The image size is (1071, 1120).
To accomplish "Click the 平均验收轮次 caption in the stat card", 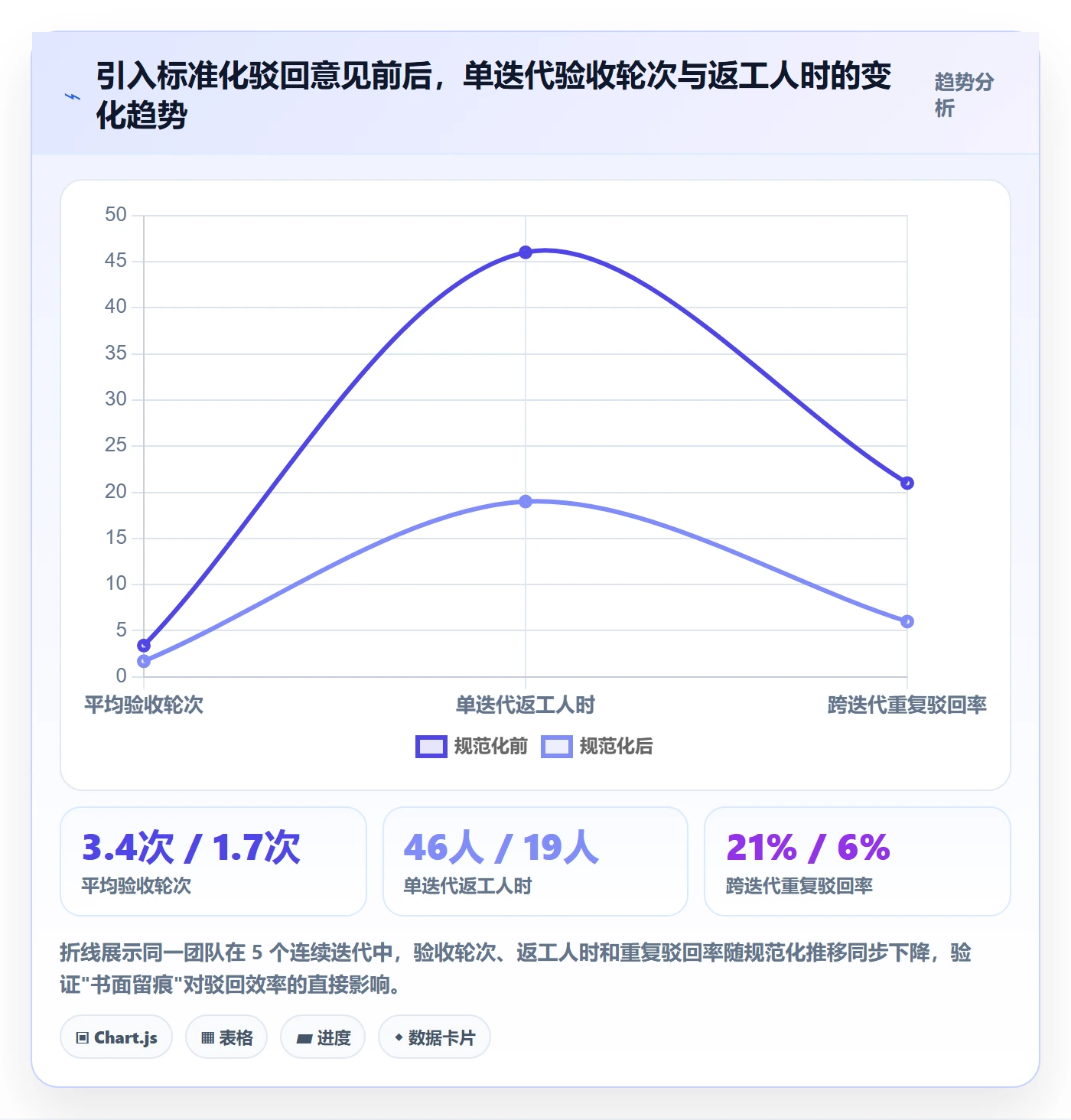I will pos(136,886).
